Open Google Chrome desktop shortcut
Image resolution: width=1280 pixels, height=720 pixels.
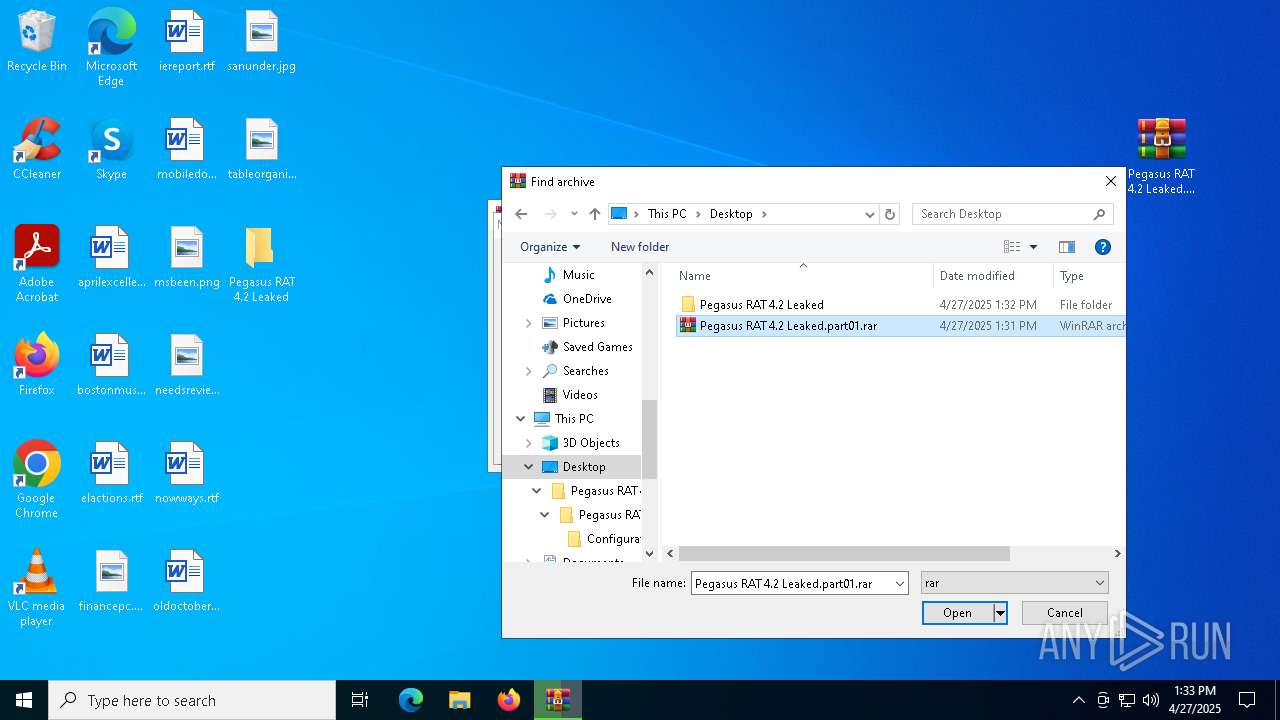click(37, 480)
